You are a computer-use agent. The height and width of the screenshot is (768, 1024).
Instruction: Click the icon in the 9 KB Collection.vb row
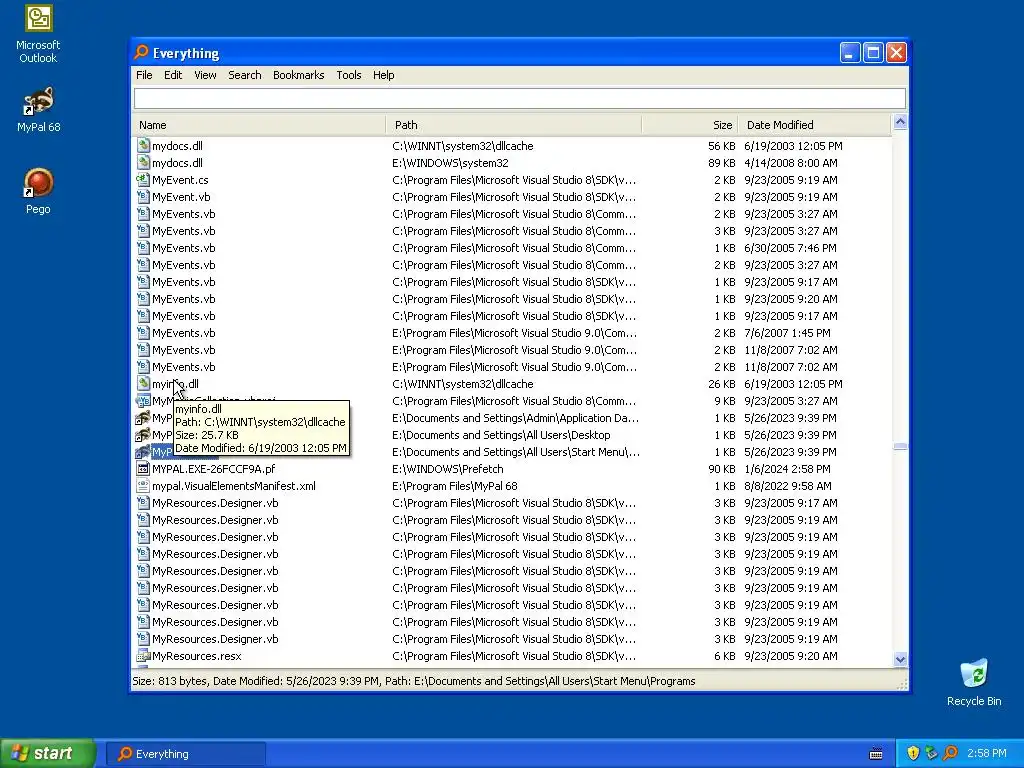pos(143,401)
